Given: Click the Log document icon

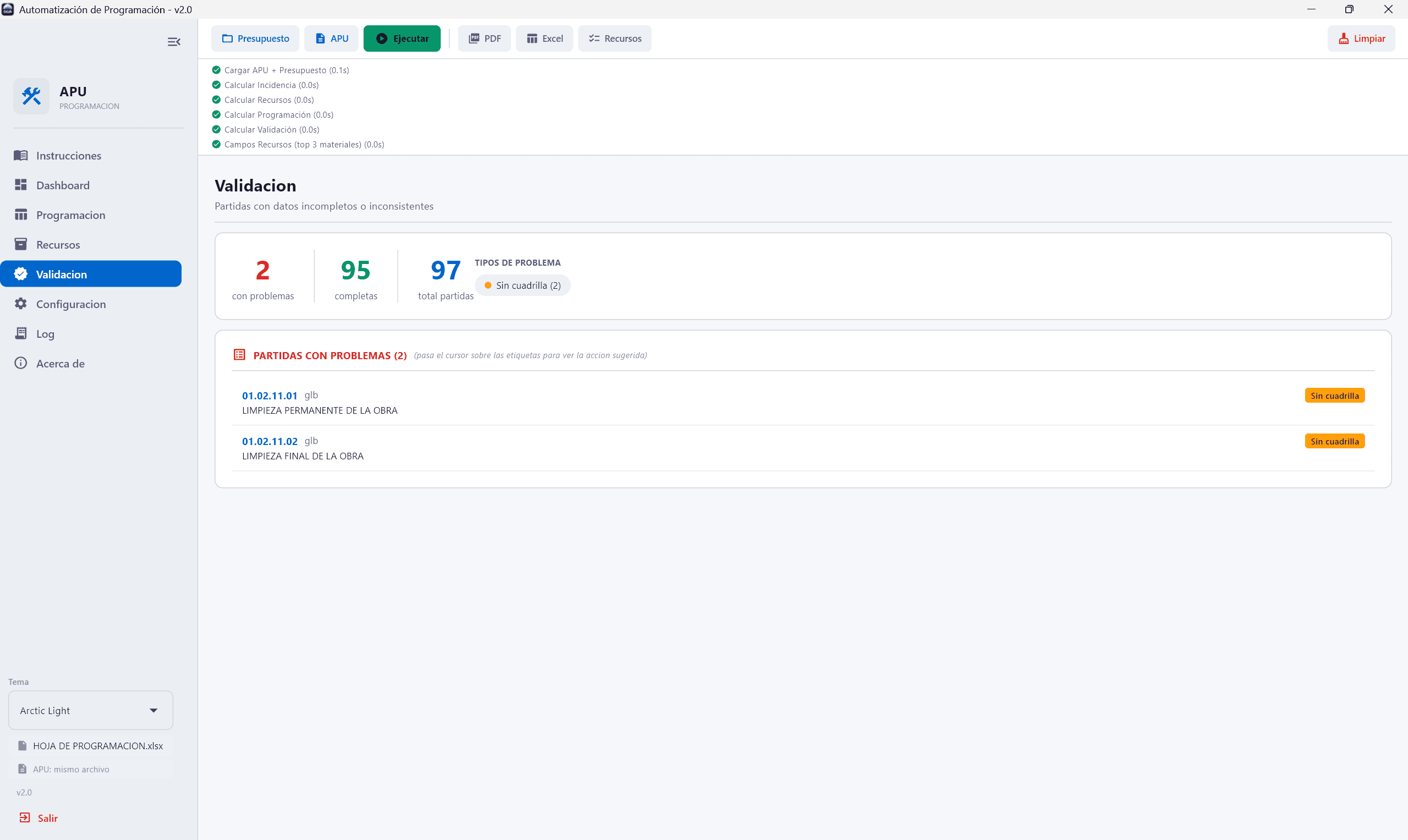Looking at the screenshot, I should (21, 333).
